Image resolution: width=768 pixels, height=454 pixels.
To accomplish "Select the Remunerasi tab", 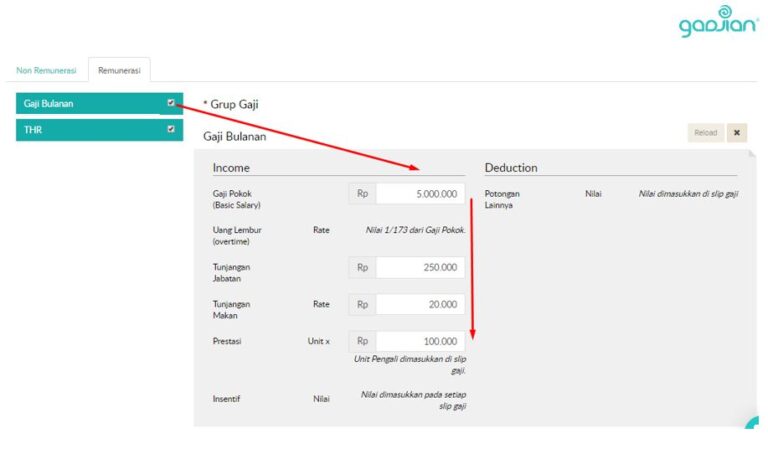I will 118,70.
